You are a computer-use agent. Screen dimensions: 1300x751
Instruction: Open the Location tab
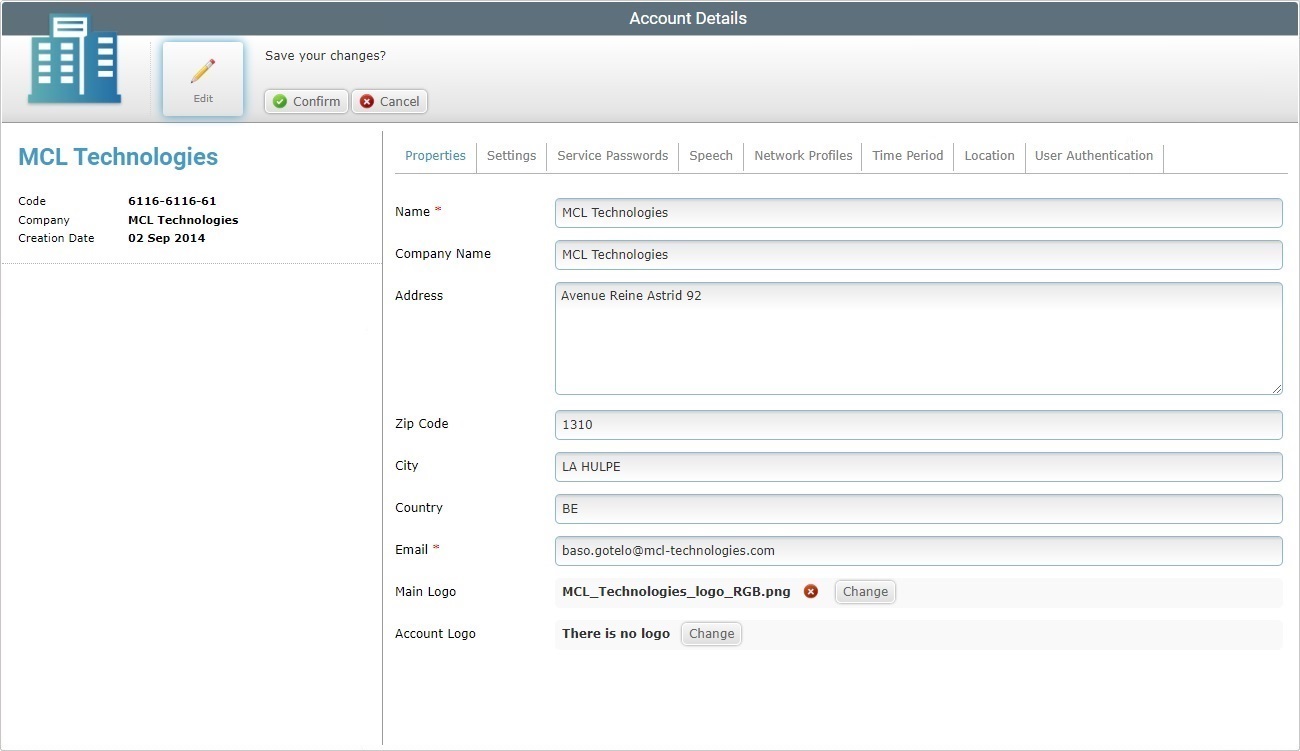tap(989, 156)
